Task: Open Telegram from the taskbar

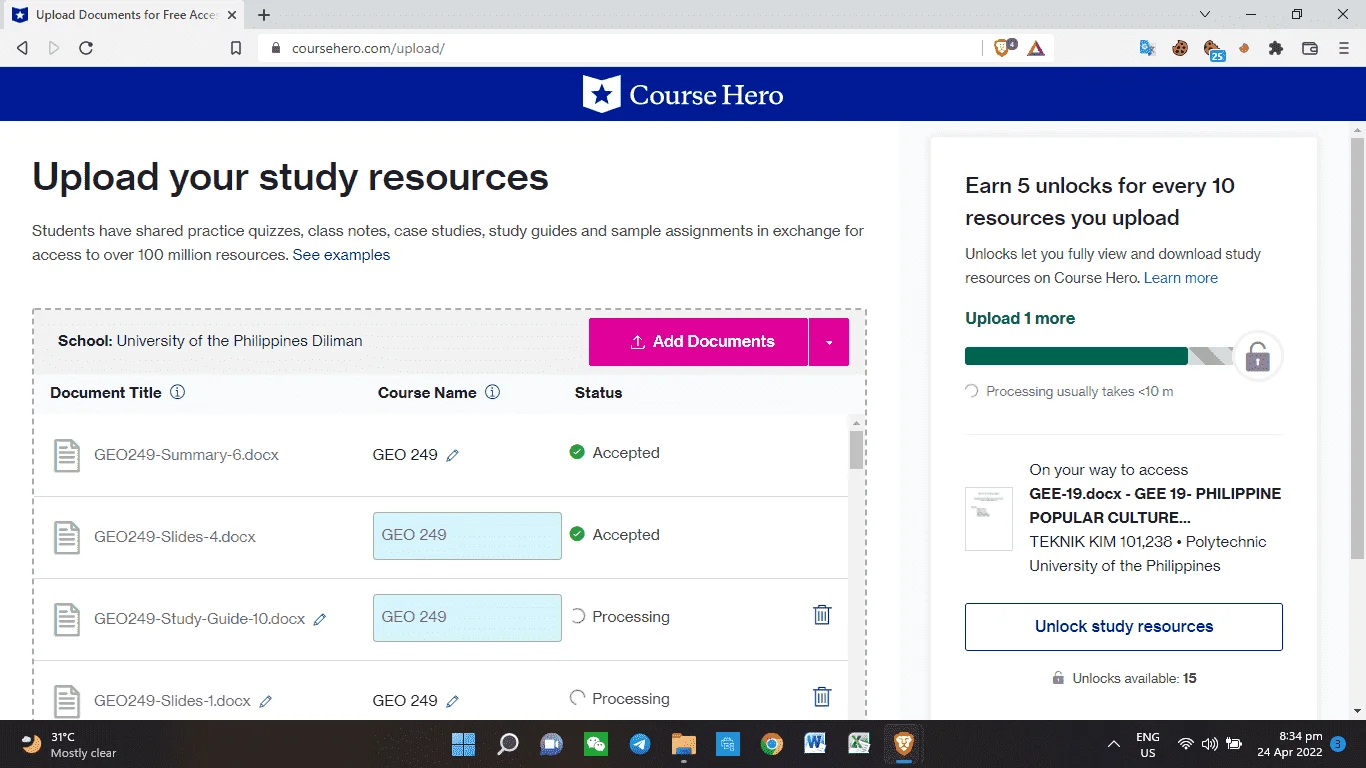Action: [x=640, y=744]
